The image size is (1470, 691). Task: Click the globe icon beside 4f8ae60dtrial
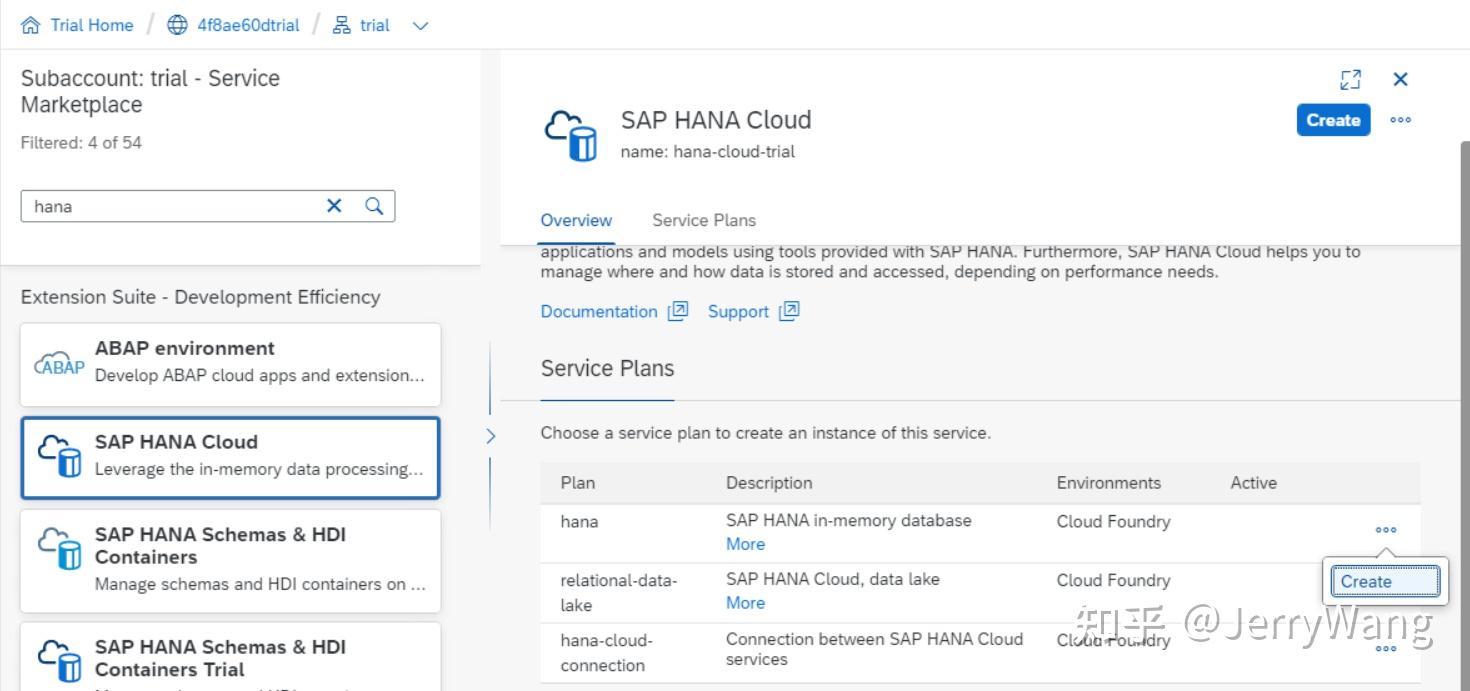[177, 24]
